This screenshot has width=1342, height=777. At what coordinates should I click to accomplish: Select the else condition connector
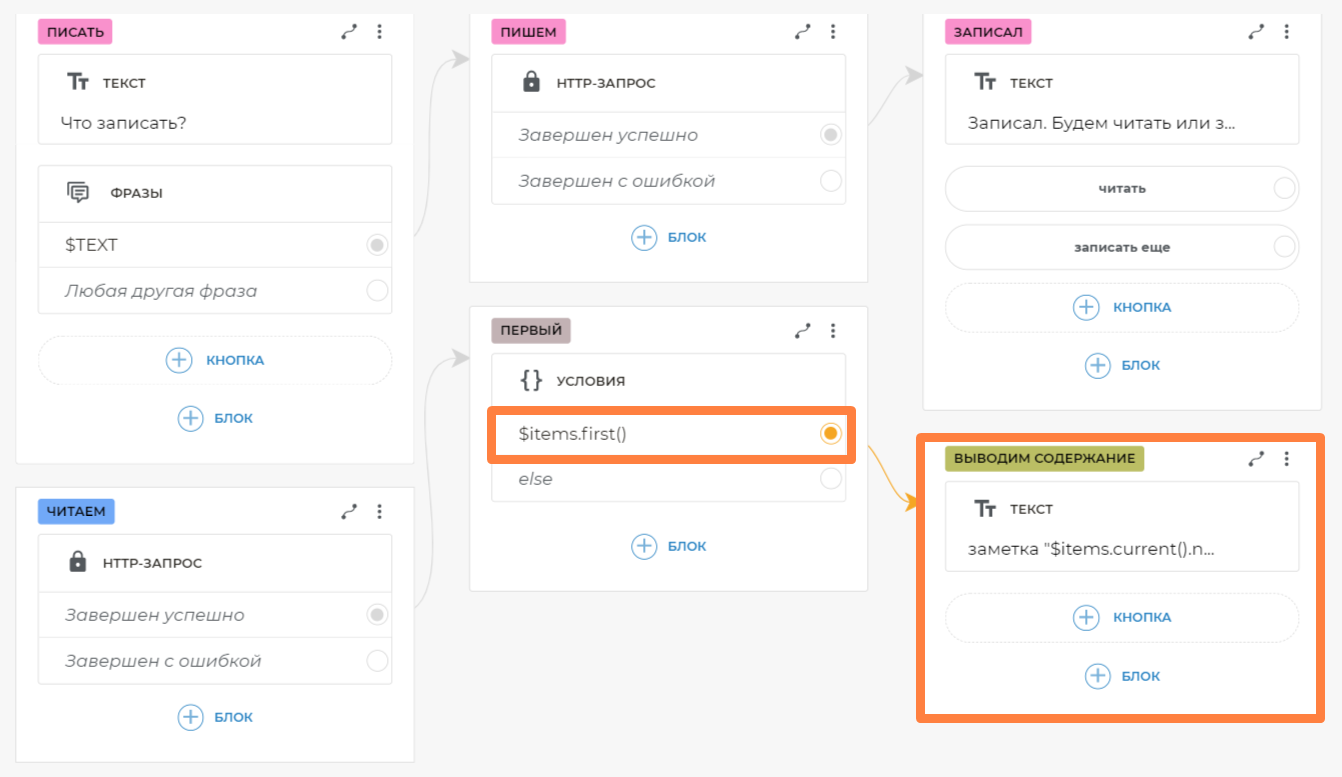point(830,479)
